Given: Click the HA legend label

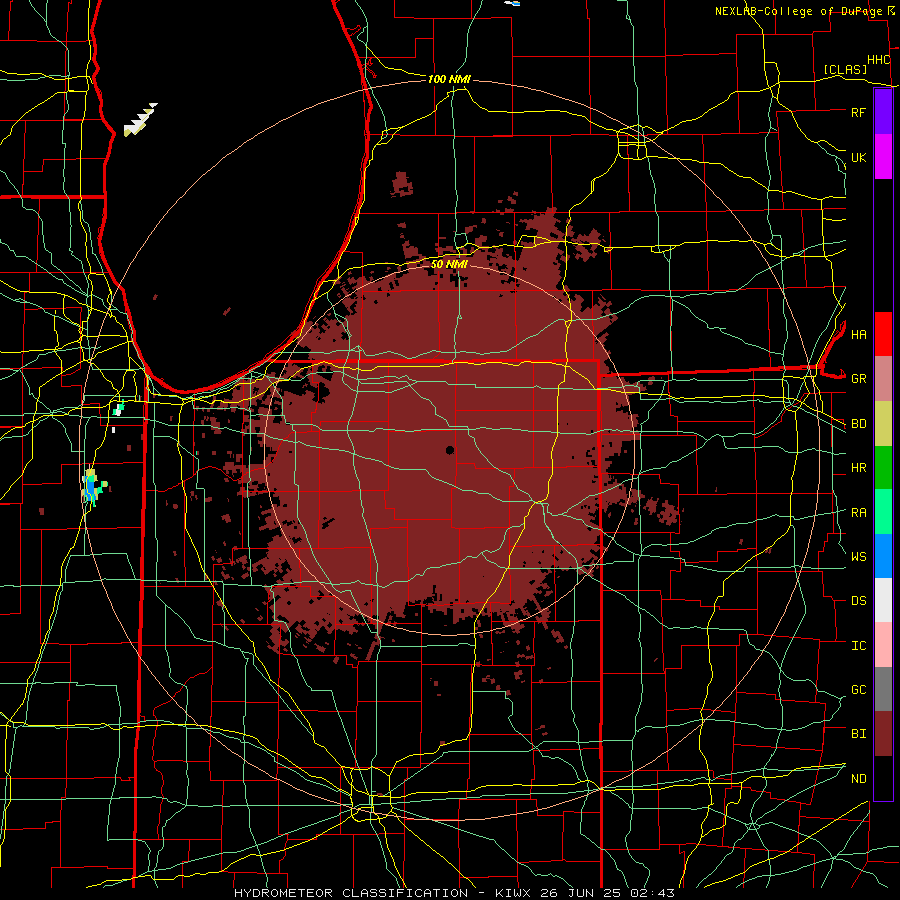Looking at the screenshot, I should 858,335.
